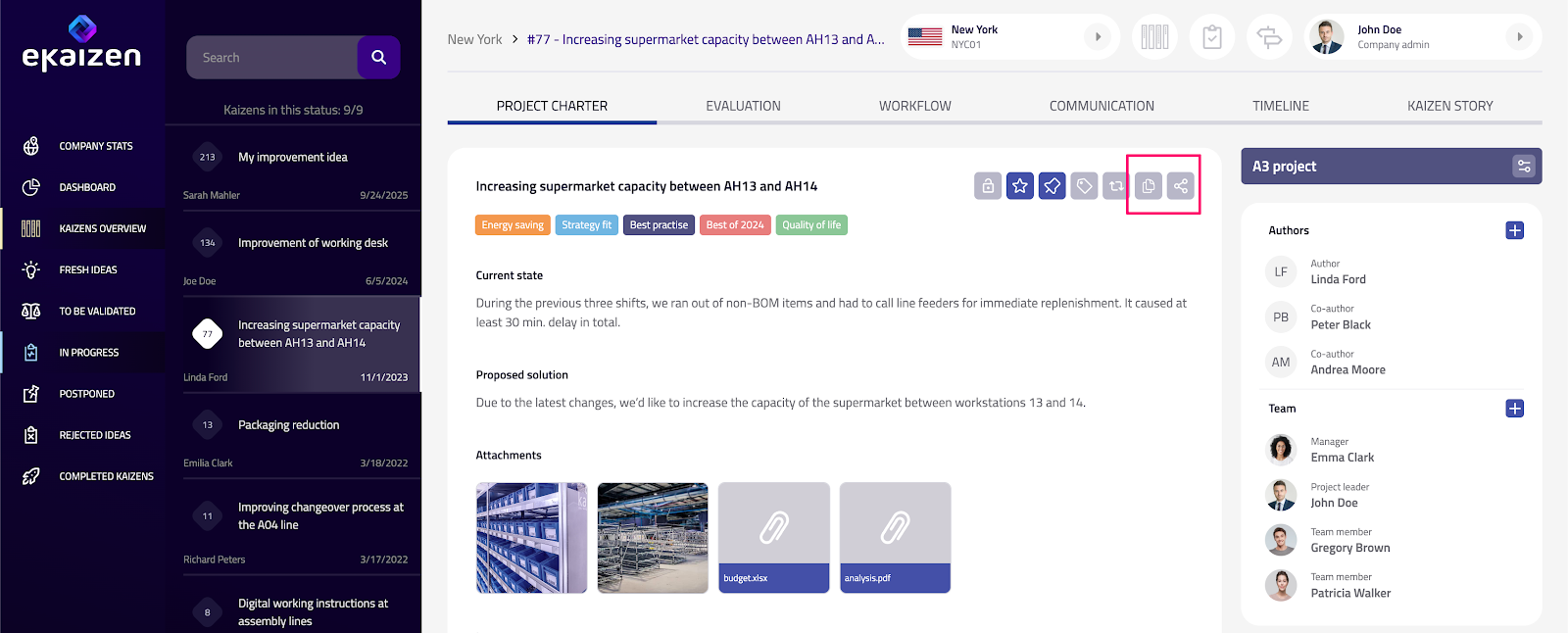Expand the John Doe user menu
1568x633 pixels.
[x=1519, y=37]
